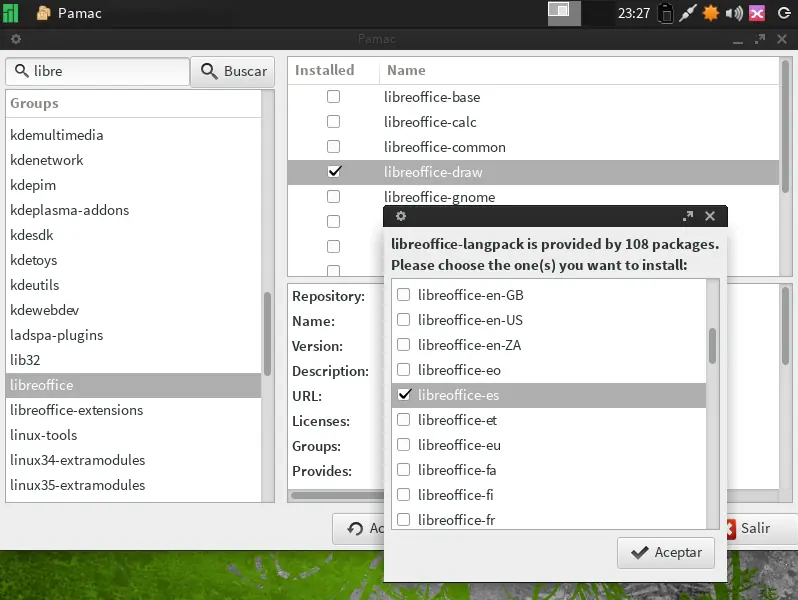Sort by the Name column header
This screenshot has height=600, width=798.
coord(579,70)
